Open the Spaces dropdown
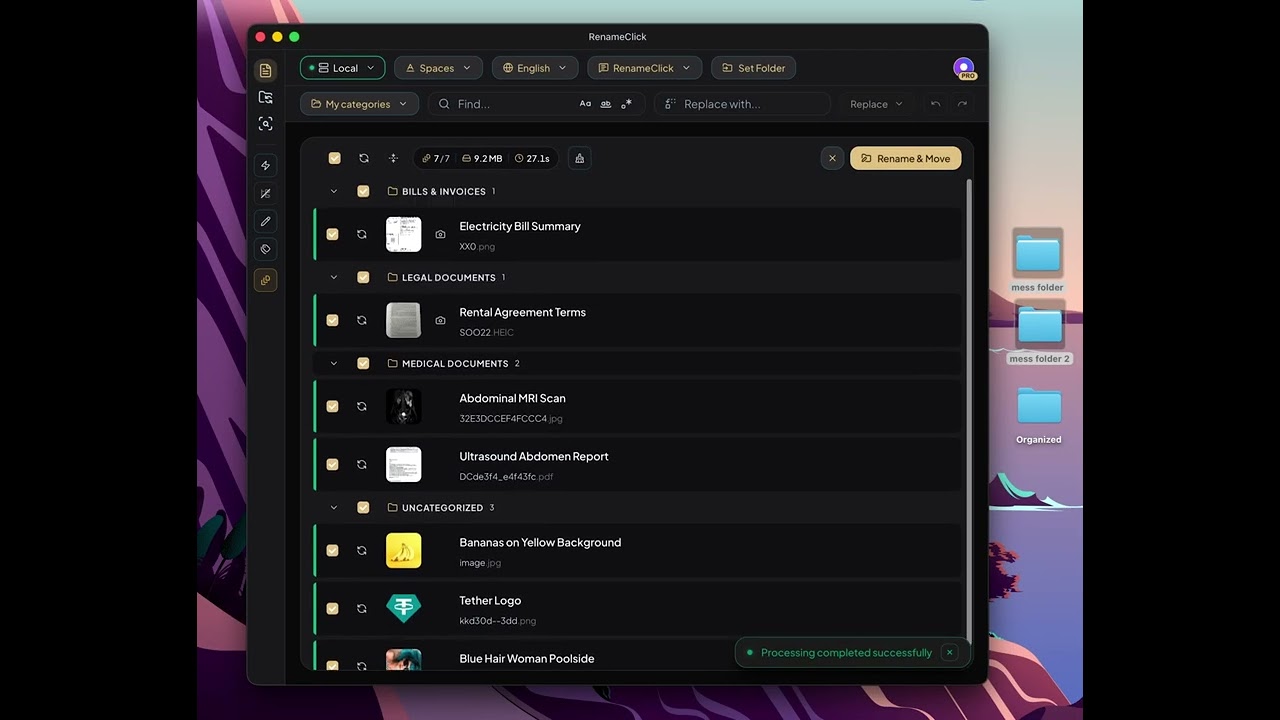1280x720 pixels. point(439,68)
